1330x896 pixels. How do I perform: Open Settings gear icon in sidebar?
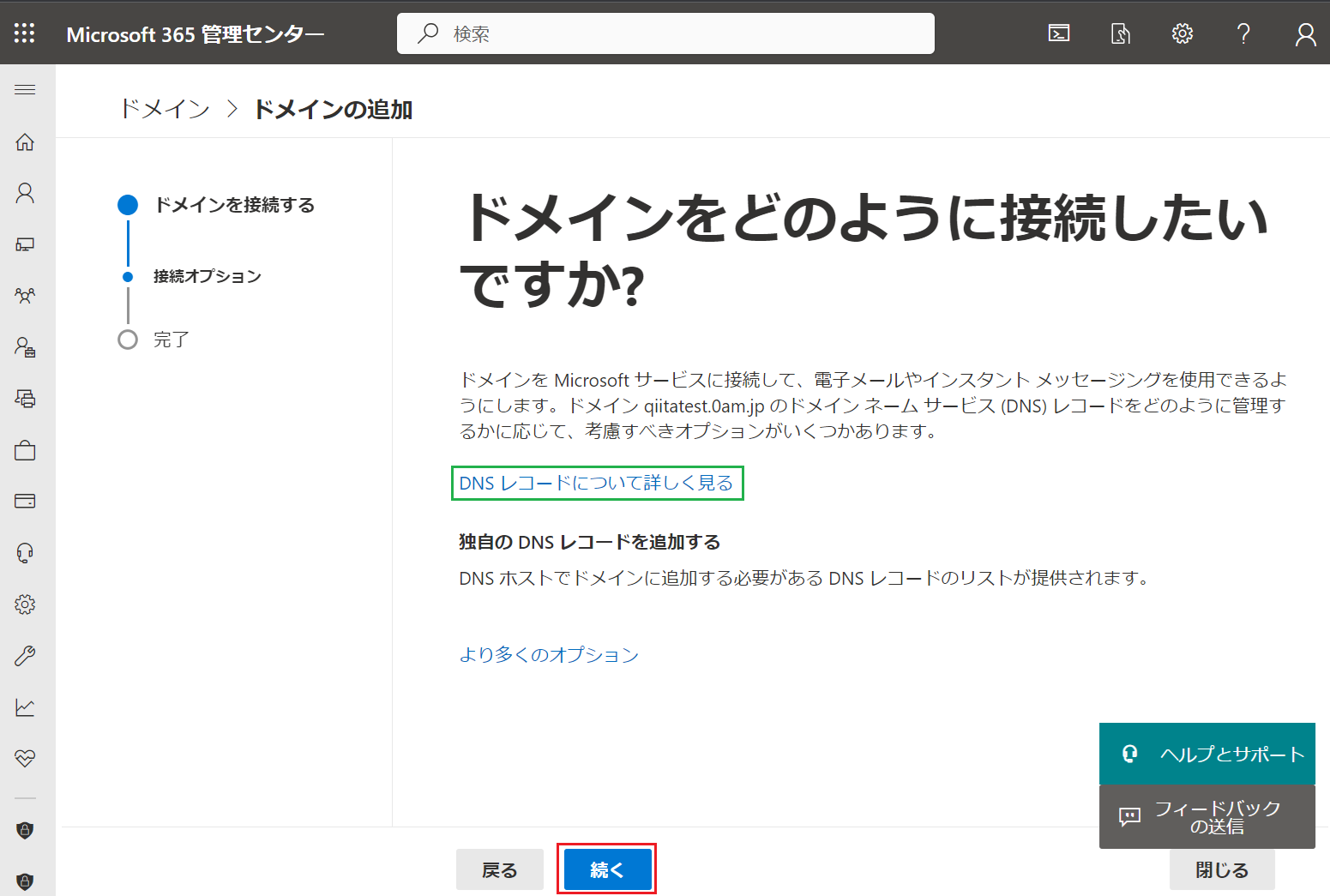(25, 604)
